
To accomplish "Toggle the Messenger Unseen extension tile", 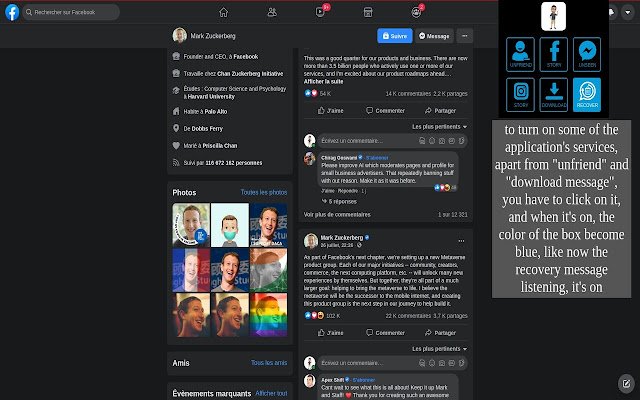I will click(x=587, y=54).
